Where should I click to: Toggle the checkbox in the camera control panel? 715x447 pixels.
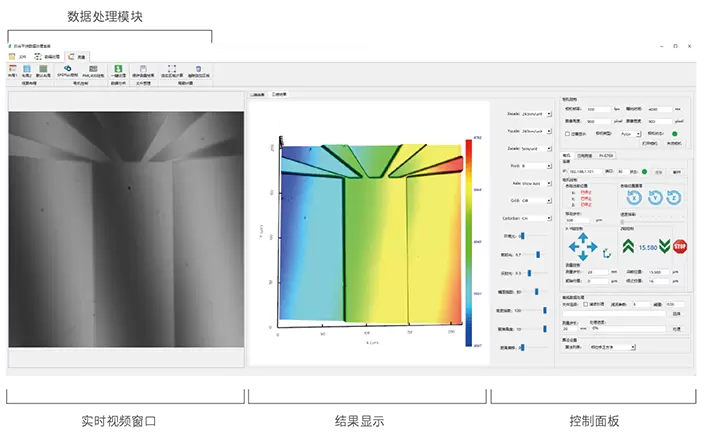[x=567, y=133]
